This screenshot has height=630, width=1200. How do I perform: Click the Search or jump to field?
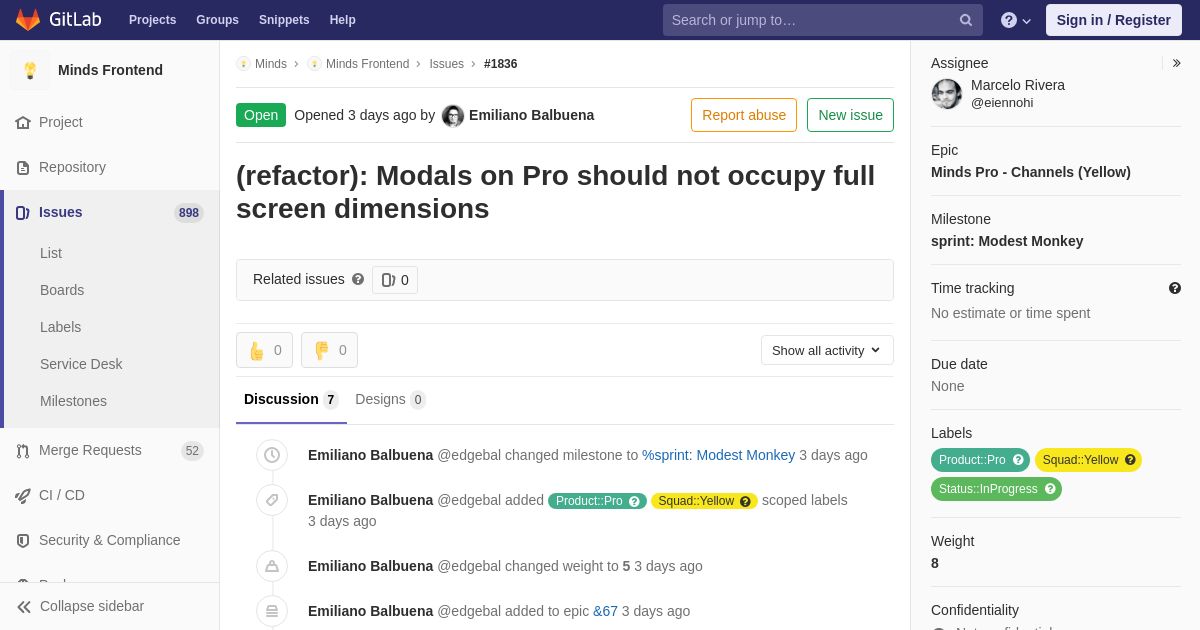coord(822,20)
